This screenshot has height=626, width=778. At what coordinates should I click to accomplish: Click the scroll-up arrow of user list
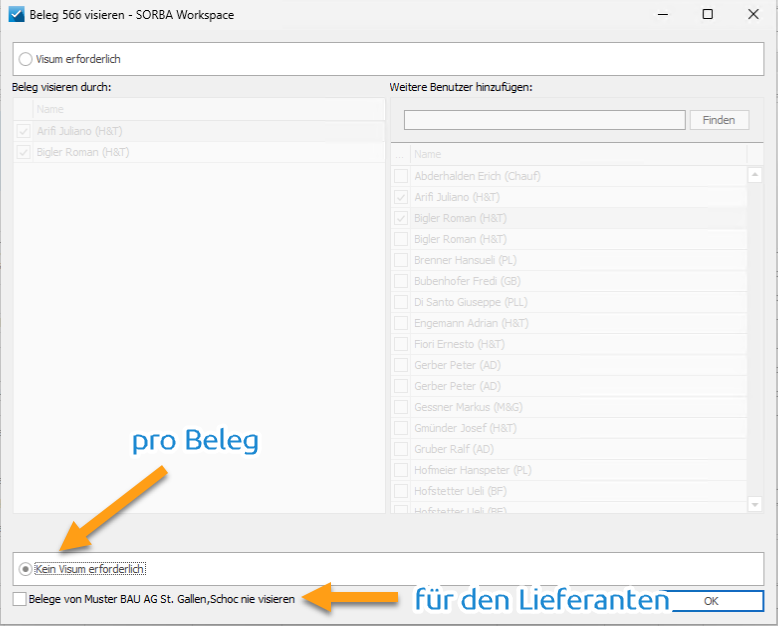click(x=755, y=175)
